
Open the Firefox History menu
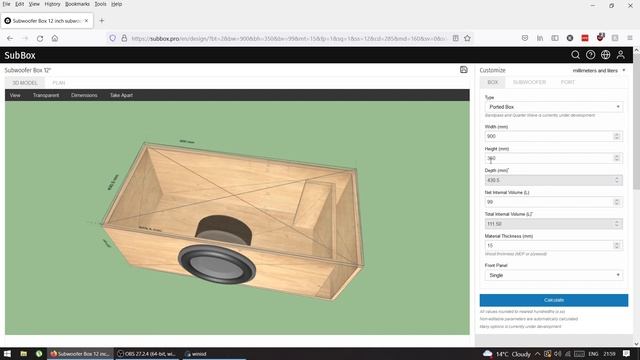(x=52, y=4)
